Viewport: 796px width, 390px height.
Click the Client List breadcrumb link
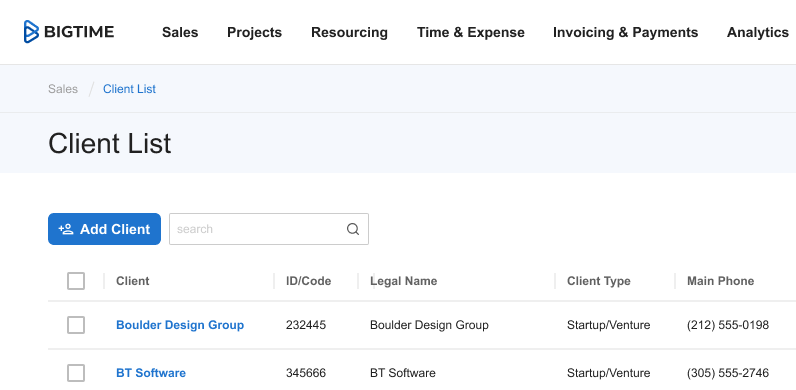point(129,89)
